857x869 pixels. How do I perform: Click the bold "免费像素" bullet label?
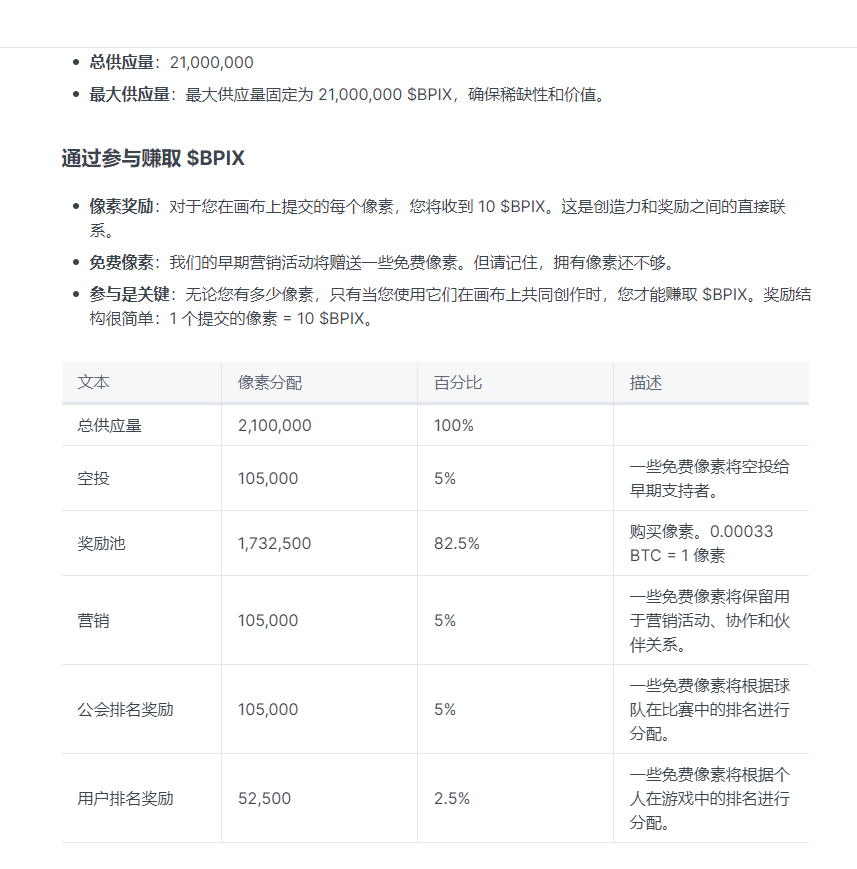[121, 262]
